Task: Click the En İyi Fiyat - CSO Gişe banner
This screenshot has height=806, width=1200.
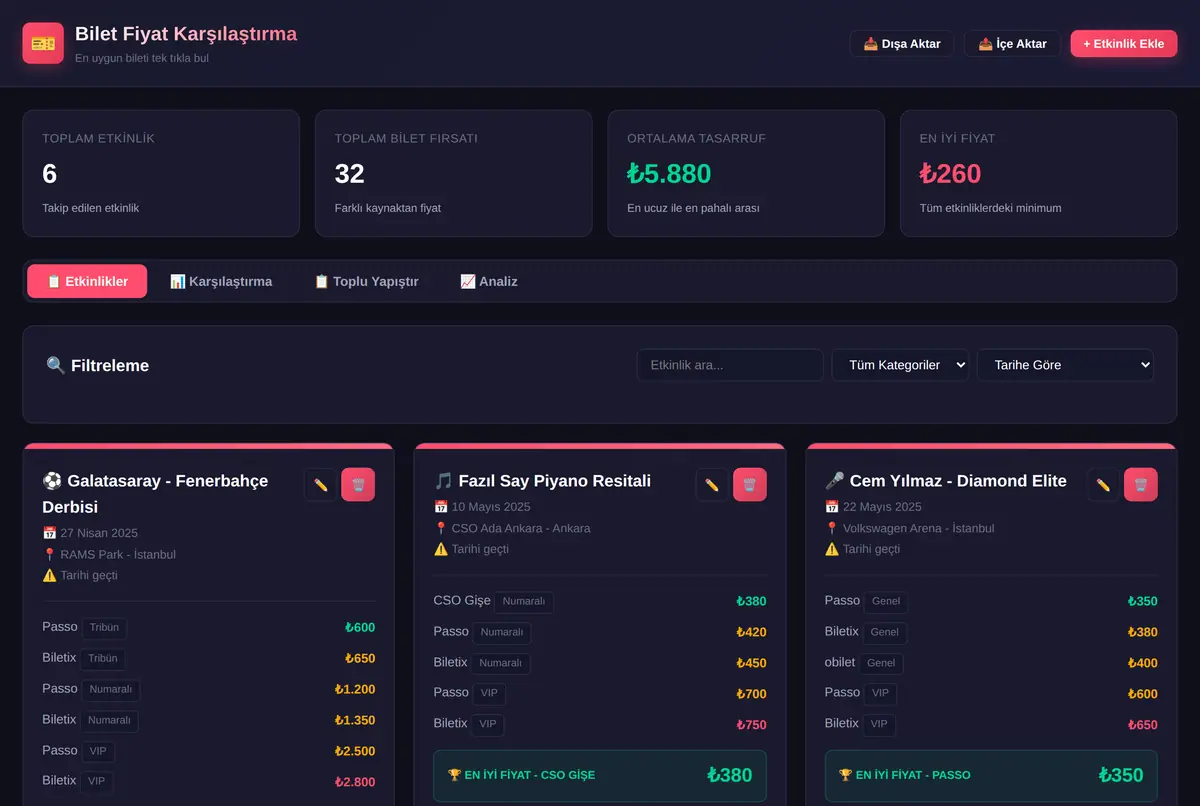Action: 600,775
